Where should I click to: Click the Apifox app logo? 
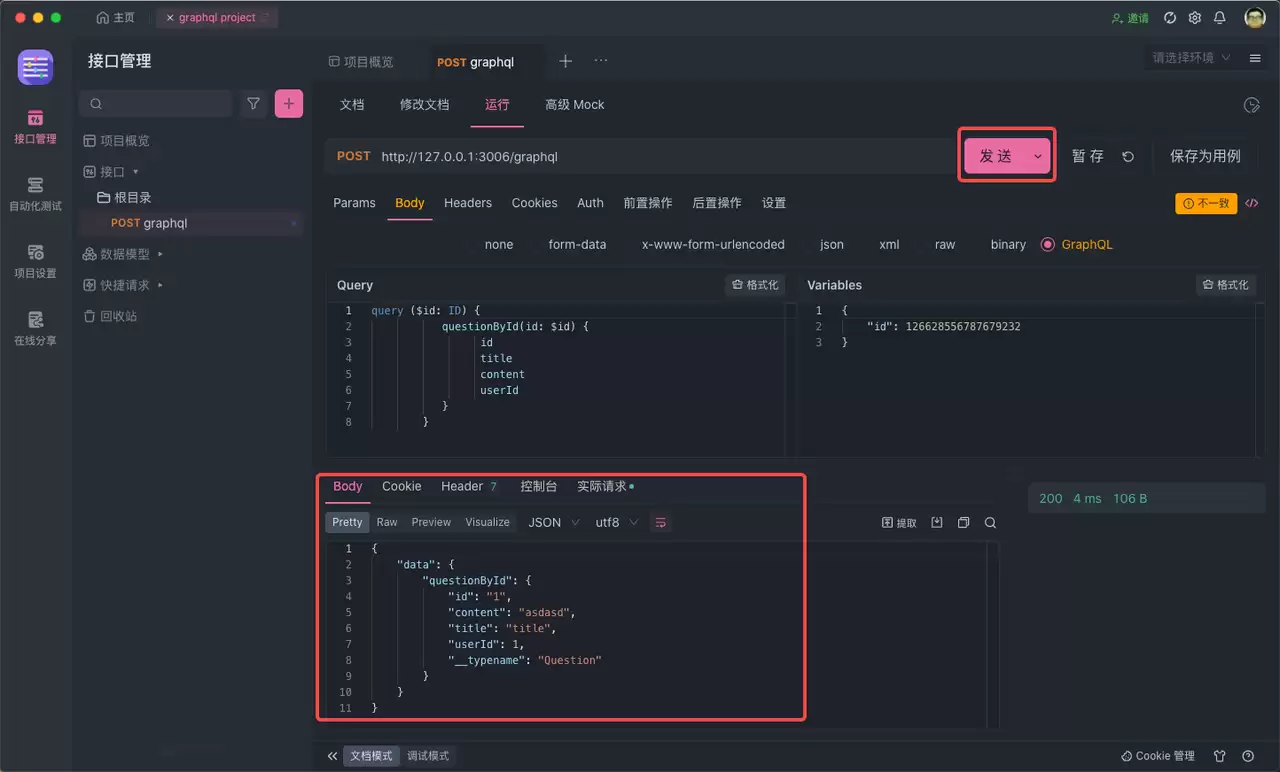(35, 67)
